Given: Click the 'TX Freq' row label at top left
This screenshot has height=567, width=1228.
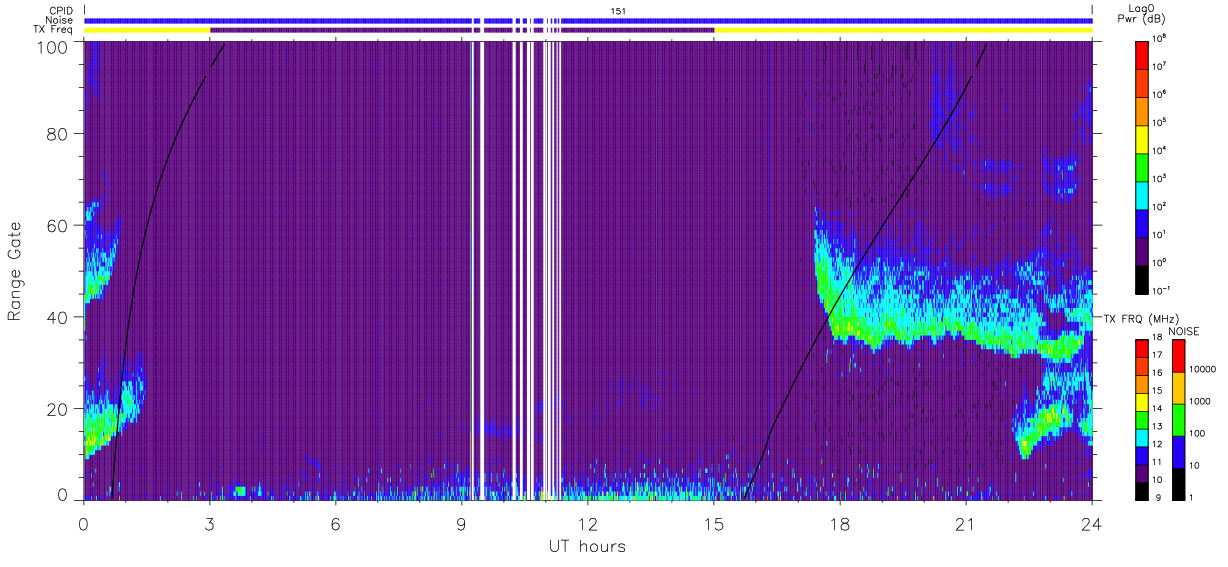Looking at the screenshot, I should [x=55, y=29].
